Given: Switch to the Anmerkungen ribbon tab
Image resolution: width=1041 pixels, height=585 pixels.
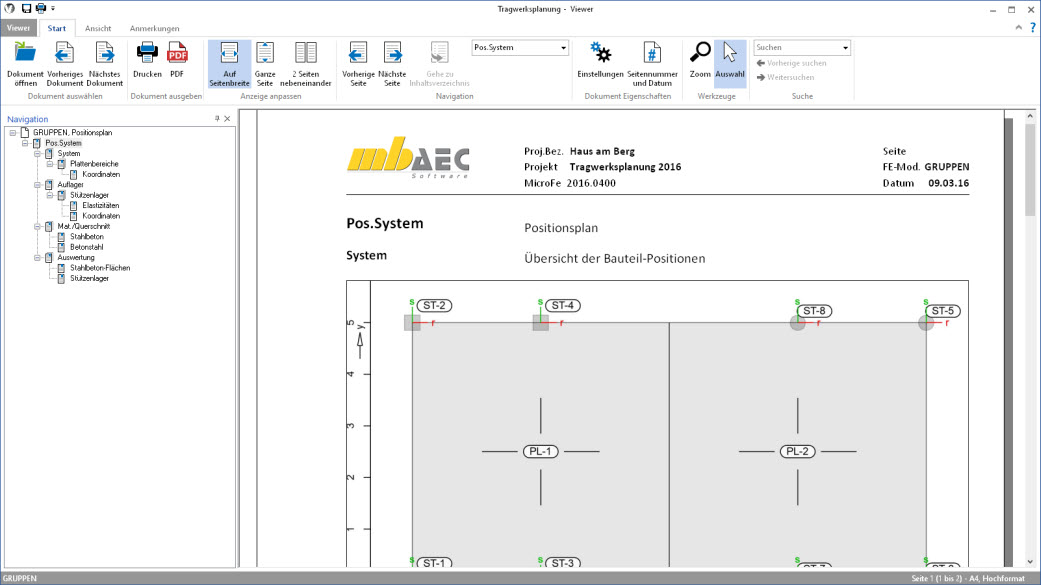Looking at the screenshot, I should pos(154,28).
